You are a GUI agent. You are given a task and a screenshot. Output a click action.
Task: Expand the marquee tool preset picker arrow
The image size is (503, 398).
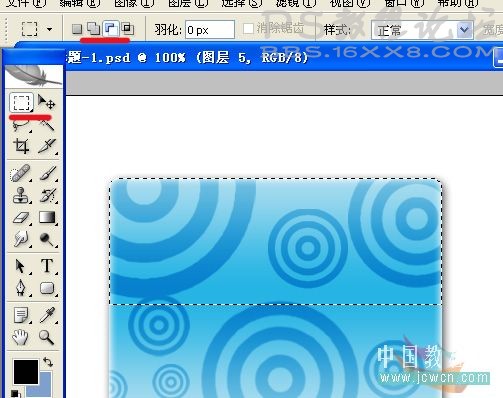pos(49,29)
